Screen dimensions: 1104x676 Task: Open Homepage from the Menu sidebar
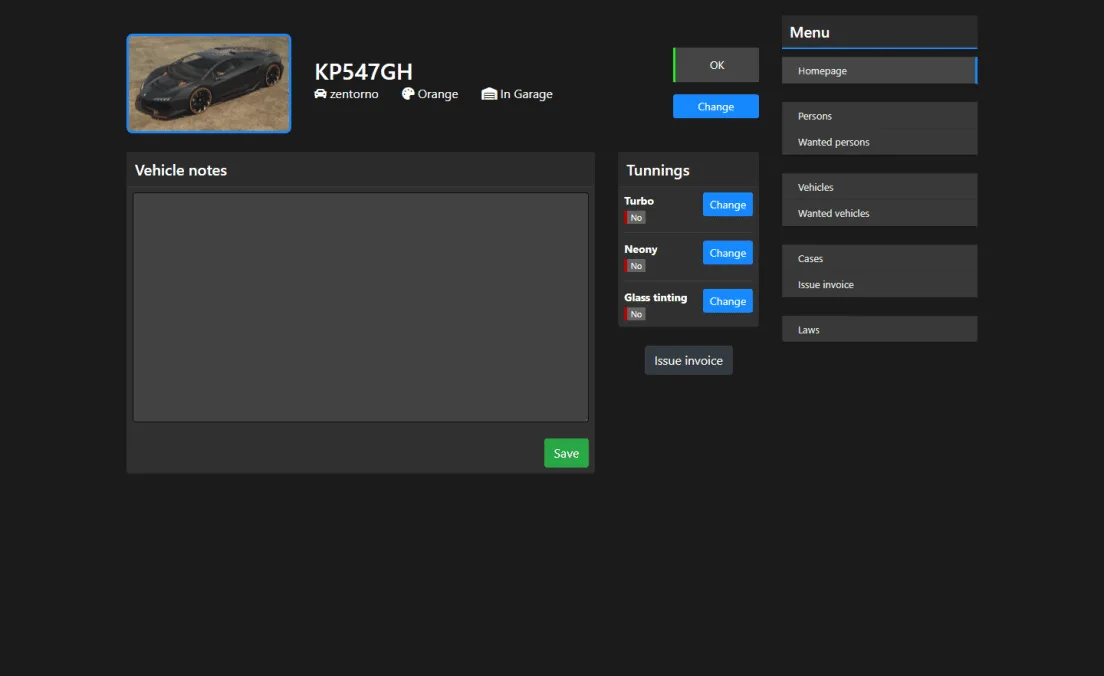click(878, 70)
